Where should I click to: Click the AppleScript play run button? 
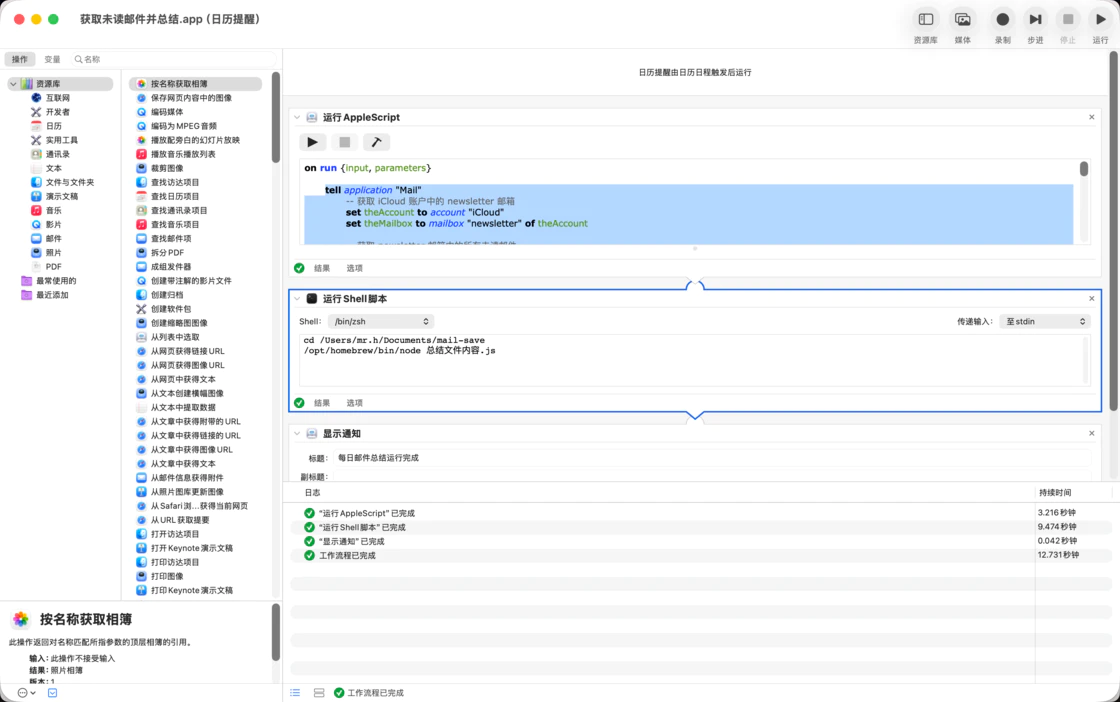click(312, 142)
